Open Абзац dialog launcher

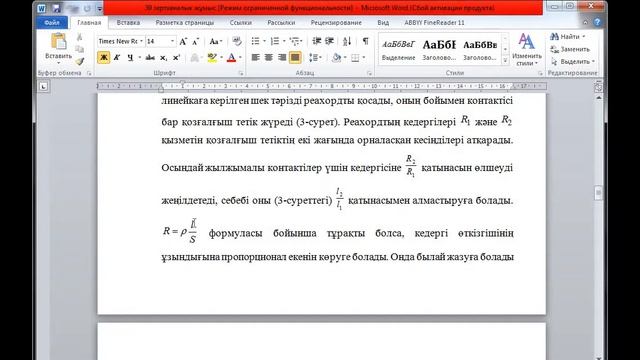(369, 73)
